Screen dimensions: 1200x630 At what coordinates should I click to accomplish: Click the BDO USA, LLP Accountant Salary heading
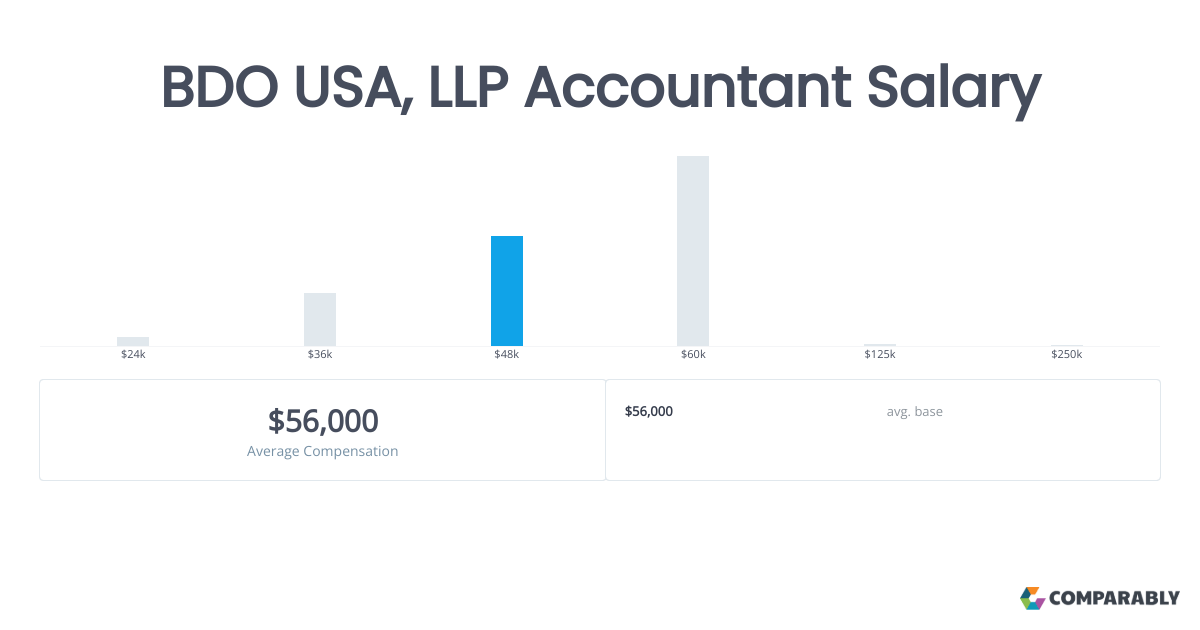(601, 88)
